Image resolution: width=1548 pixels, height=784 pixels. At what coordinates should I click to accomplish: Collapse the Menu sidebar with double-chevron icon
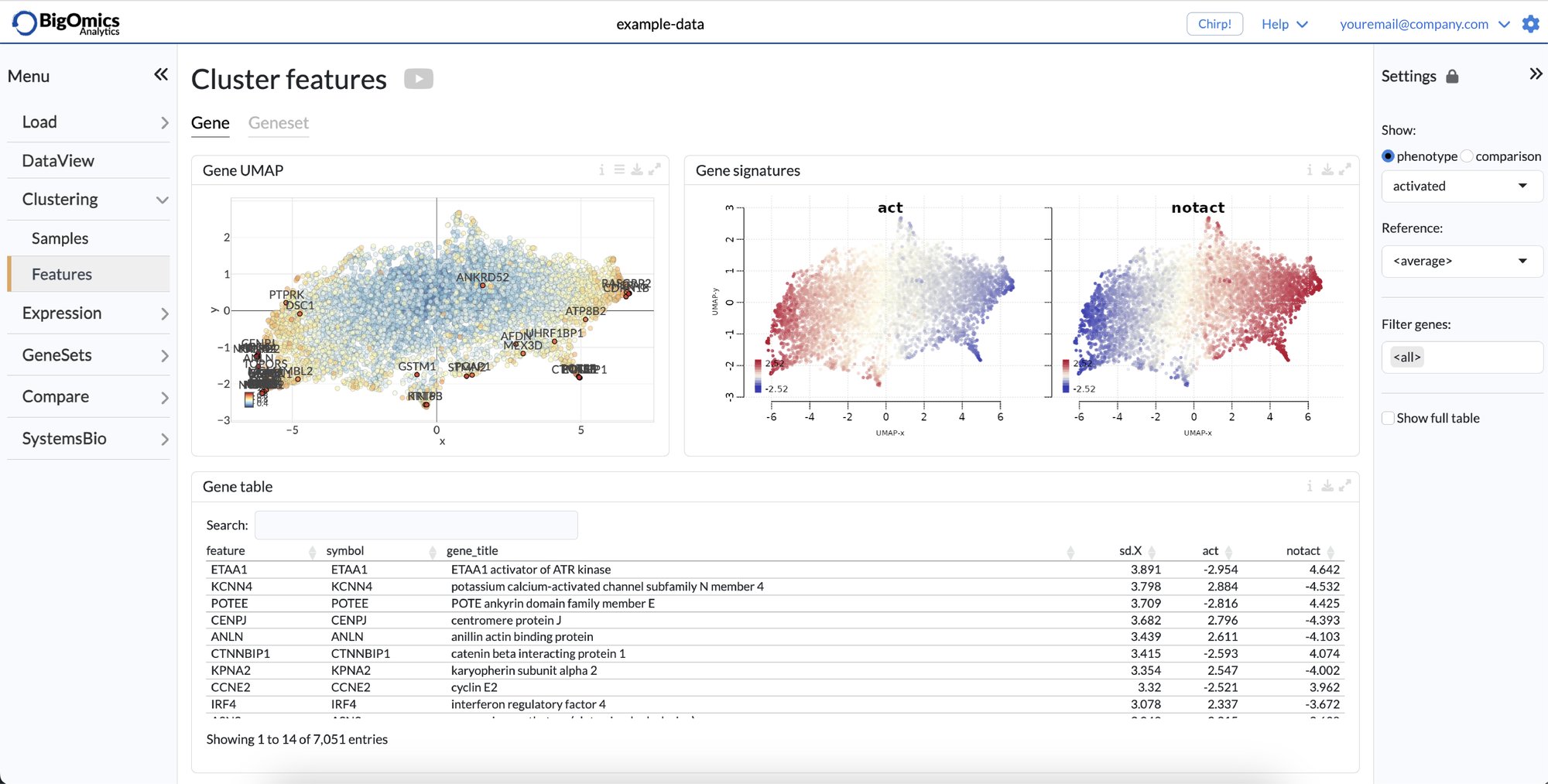pos(161,74)
